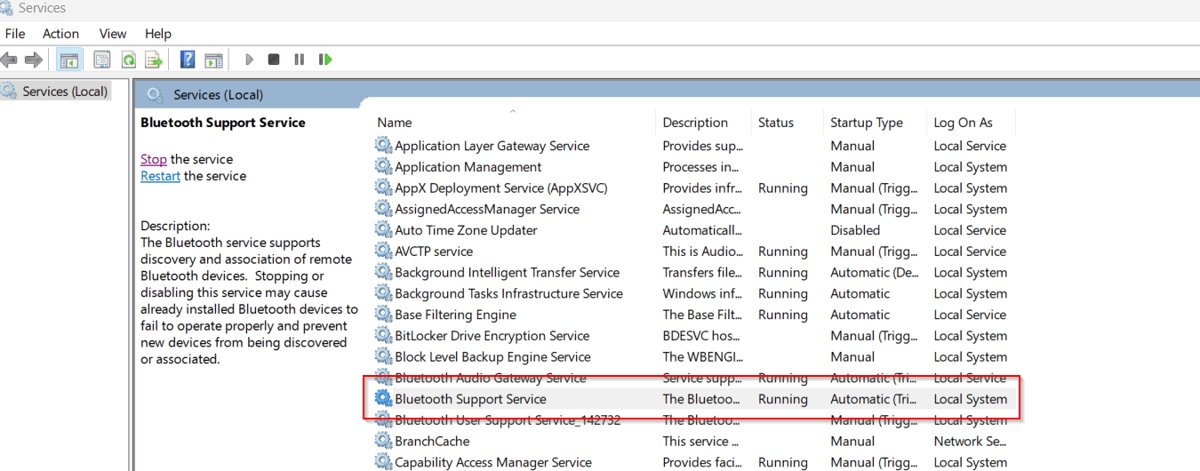
Task: Select the AssignedAccessManager Service name
Action: pos(487,209)
